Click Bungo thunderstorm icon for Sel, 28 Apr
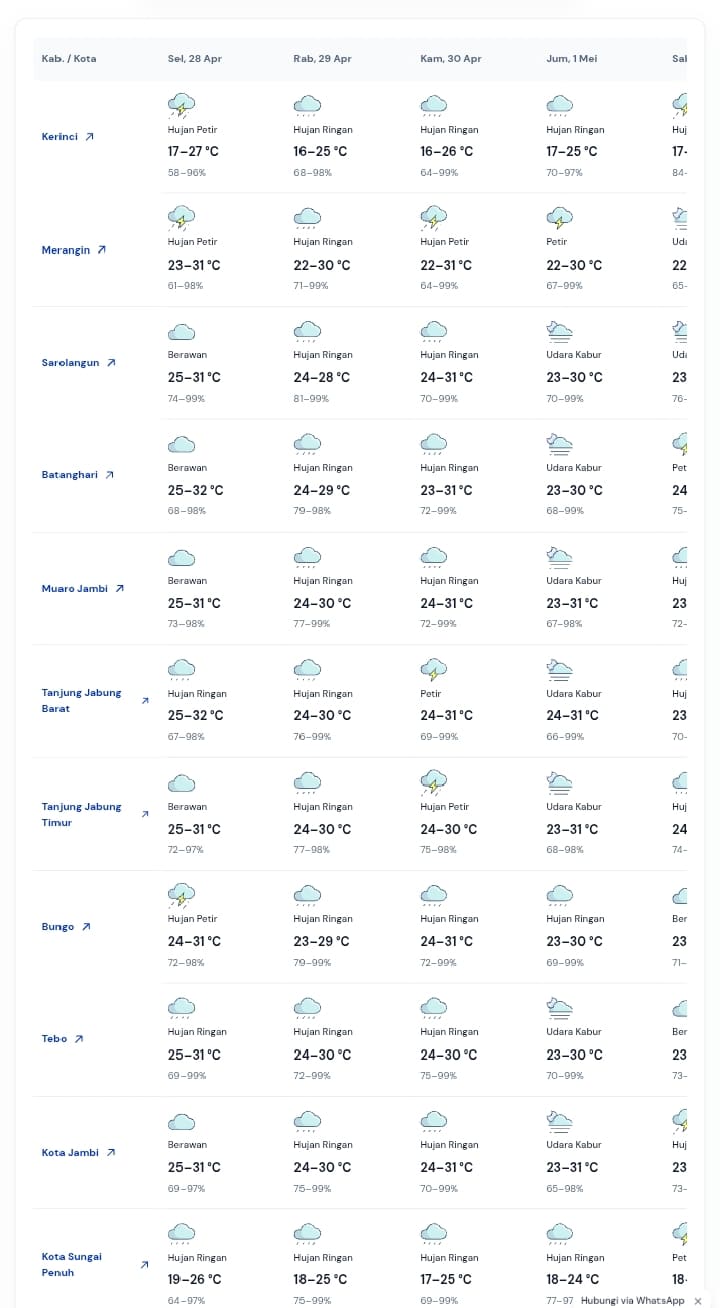 181,894
